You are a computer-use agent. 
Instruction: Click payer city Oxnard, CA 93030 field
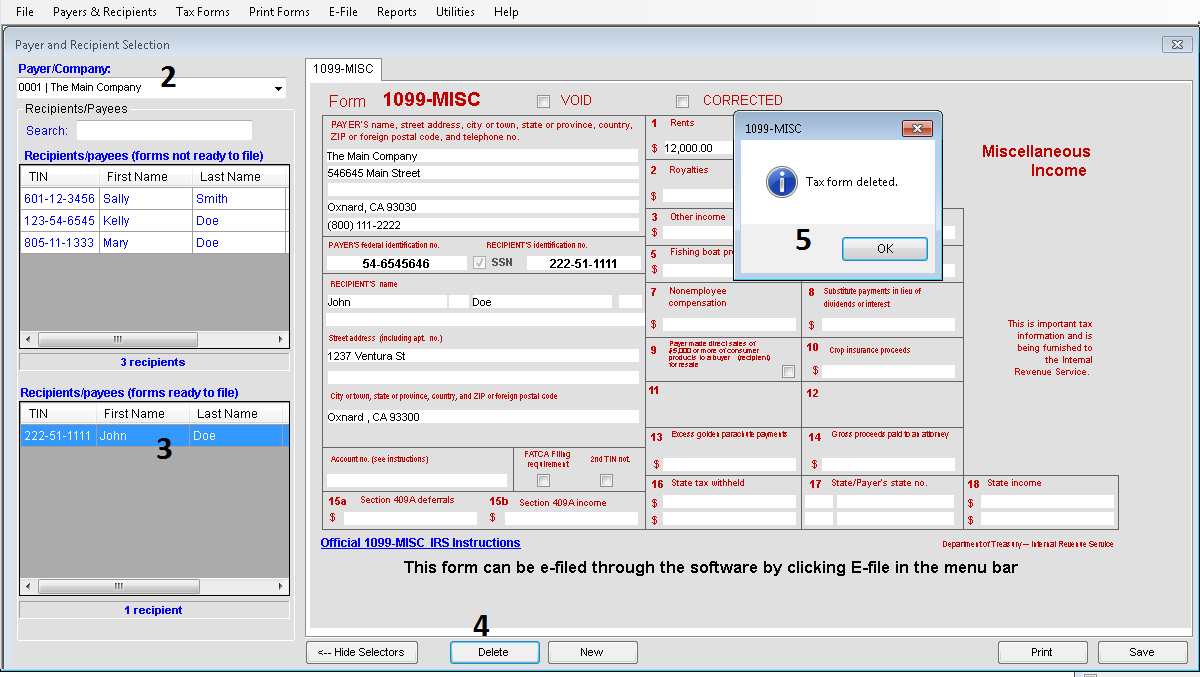[x=482, y=207]
